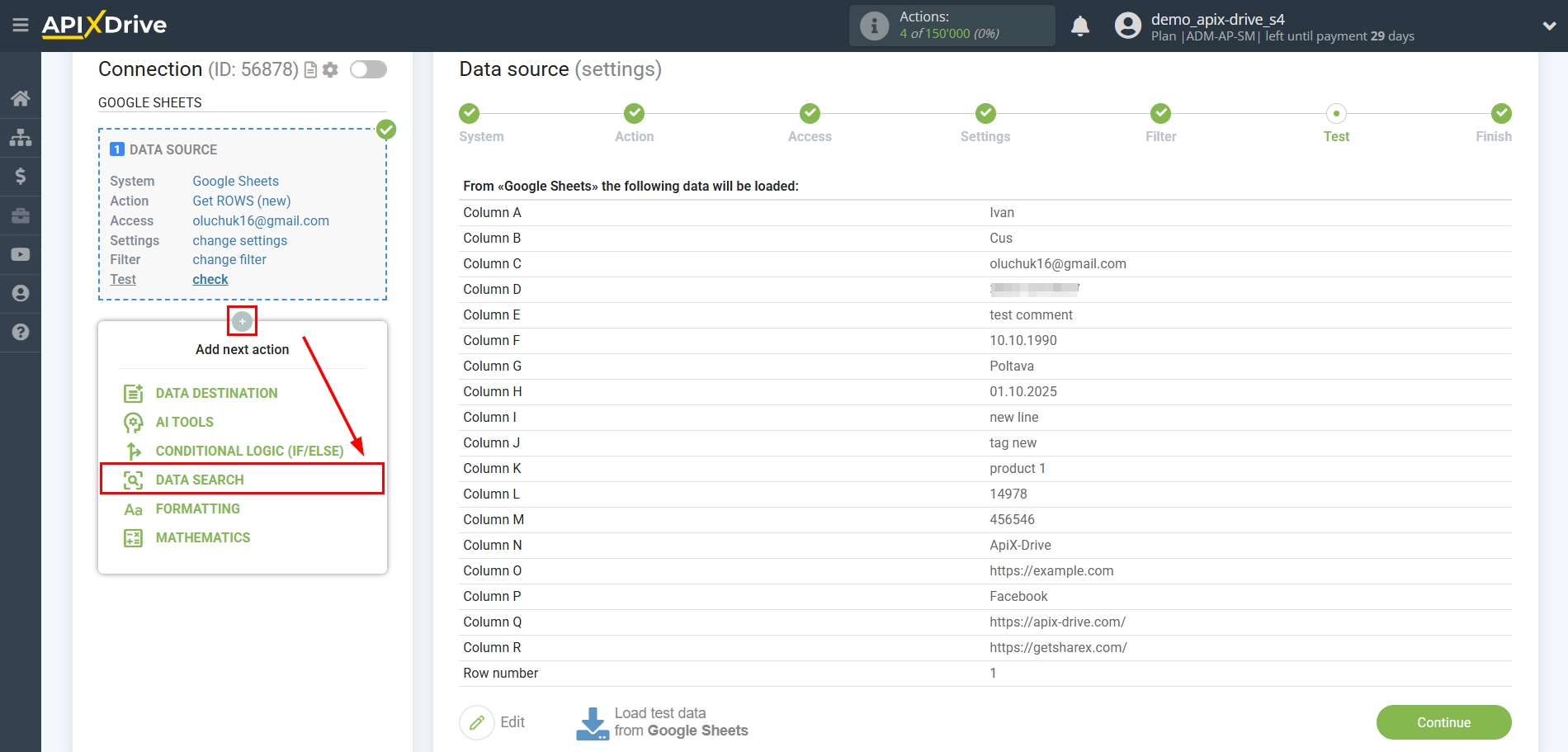1568x752 pixels.
Task: Choose Data Search from the action menu
Action: (199, 480)
